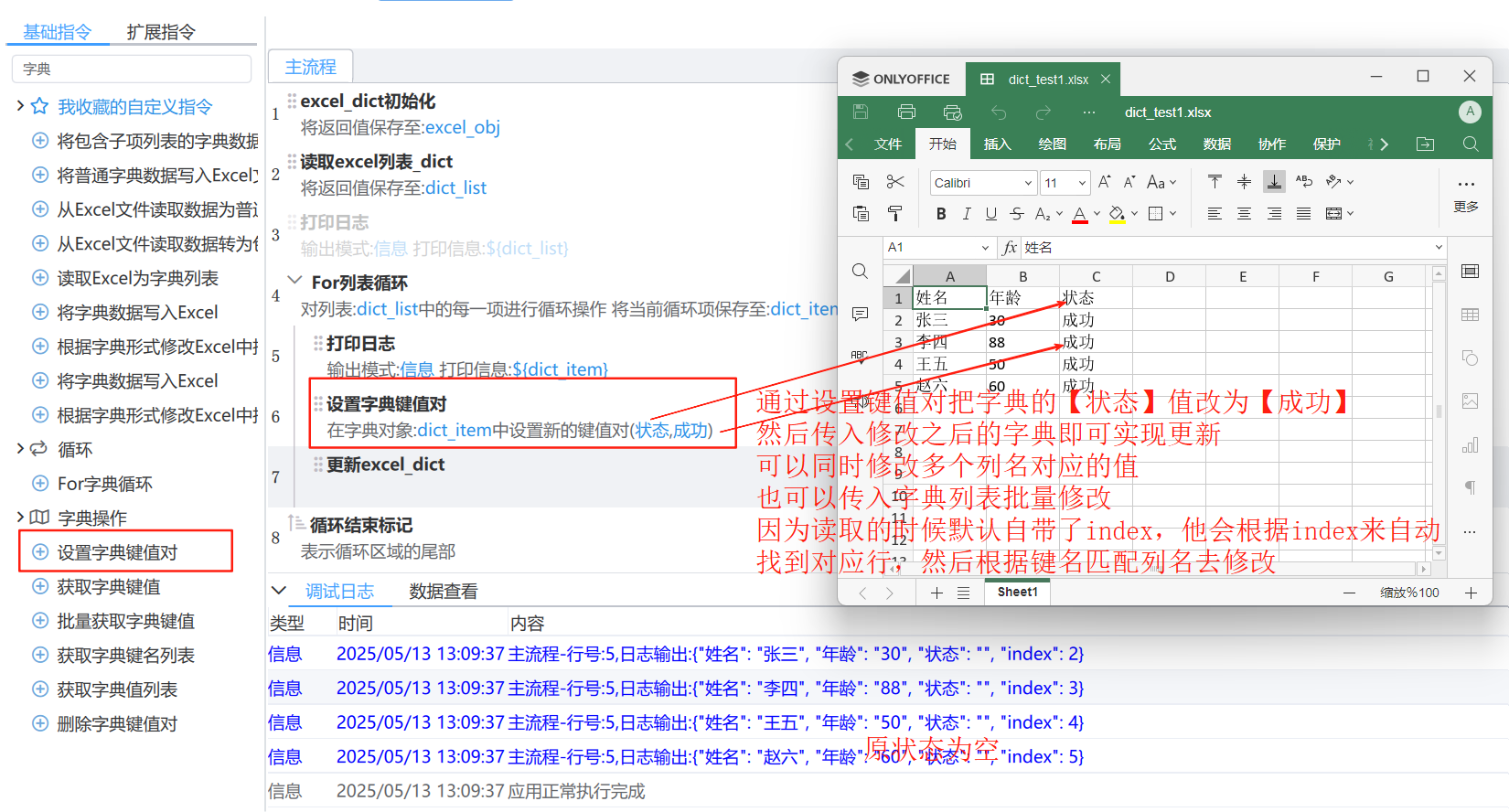
Task: Open the Calibri font dropdown
Action: tap(984, 183)
